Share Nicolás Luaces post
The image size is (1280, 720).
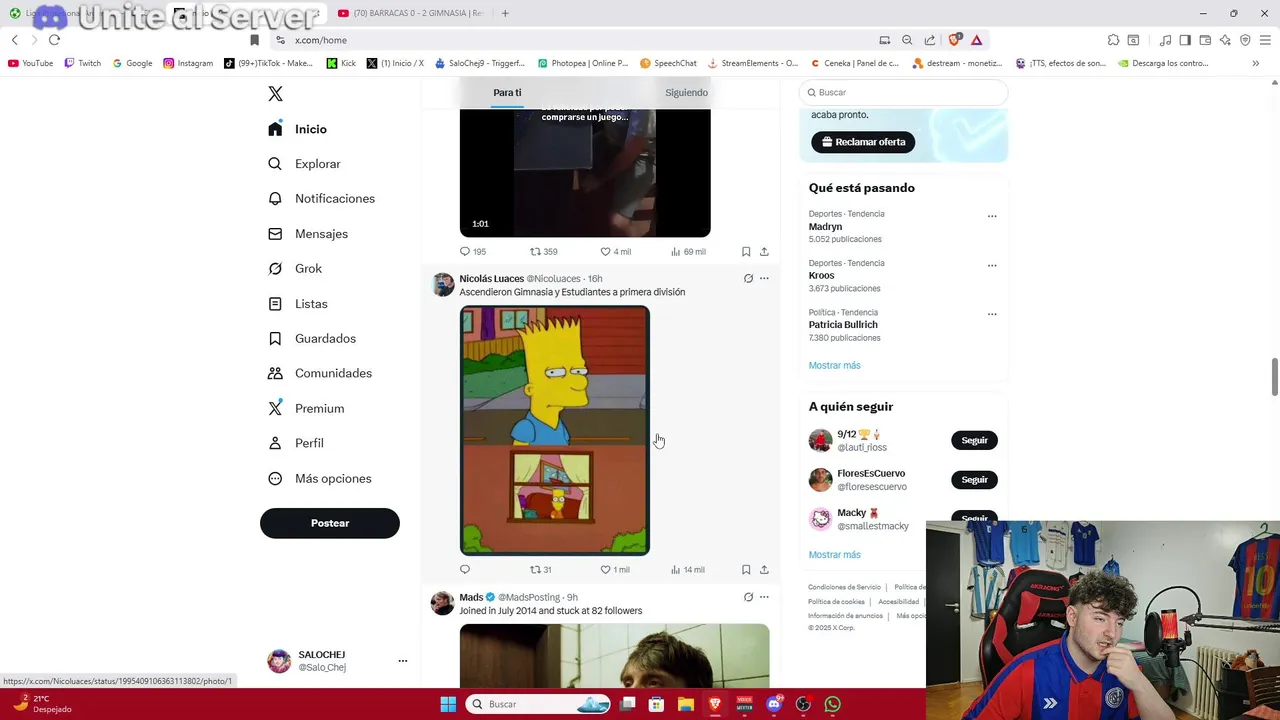tap(764, 570)
